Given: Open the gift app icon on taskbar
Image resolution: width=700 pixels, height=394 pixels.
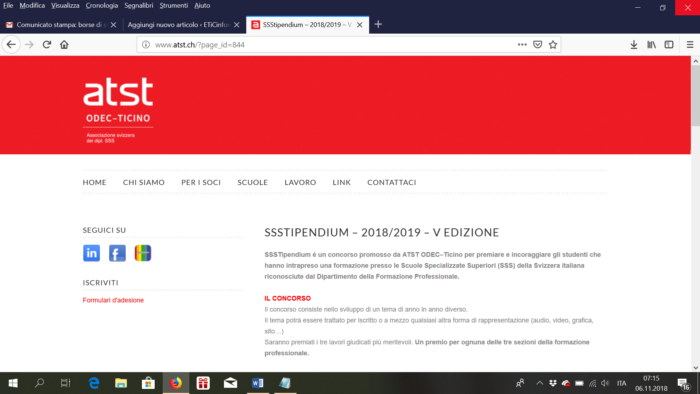Looking at the screenshot, I should [x=203, y=383].
